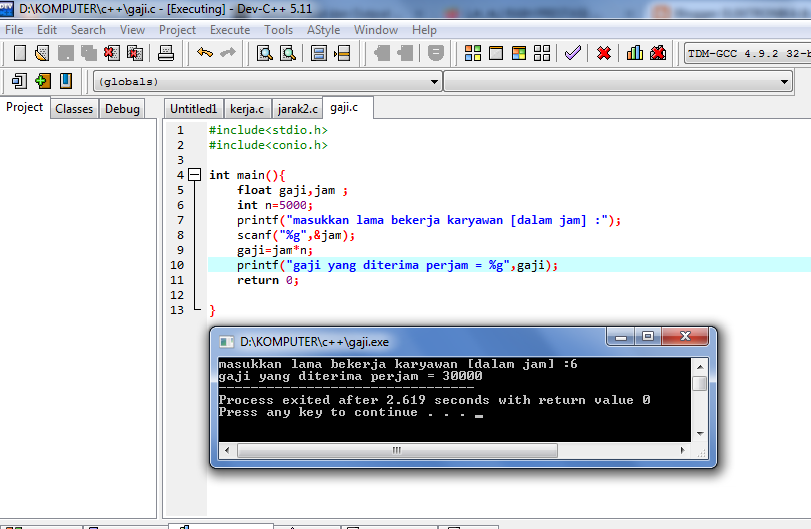Click code line "gaji=jam*n;"

pyautogui.click(x=275, y=250)
